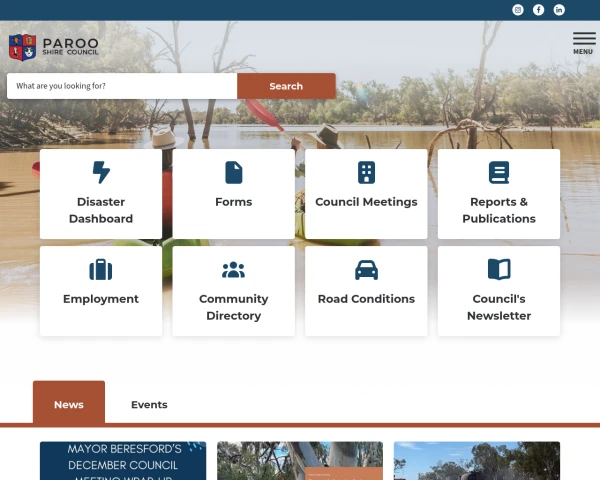Click the Reports & Publications book icon
Screen dimensions: 600x480
coord(499,173)
